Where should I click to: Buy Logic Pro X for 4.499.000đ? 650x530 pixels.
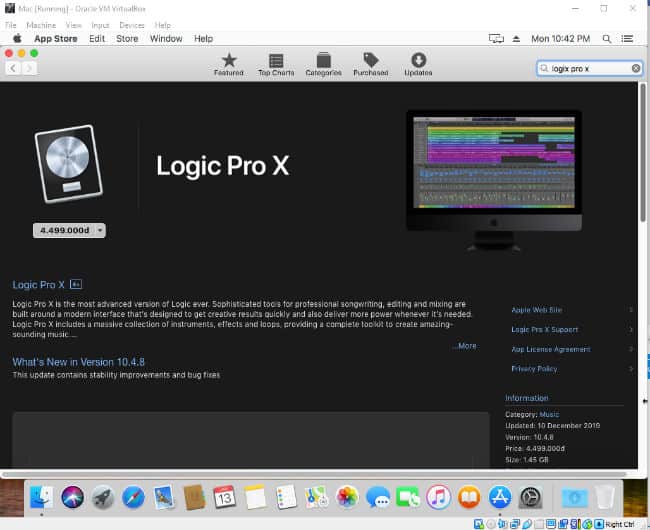64,230
